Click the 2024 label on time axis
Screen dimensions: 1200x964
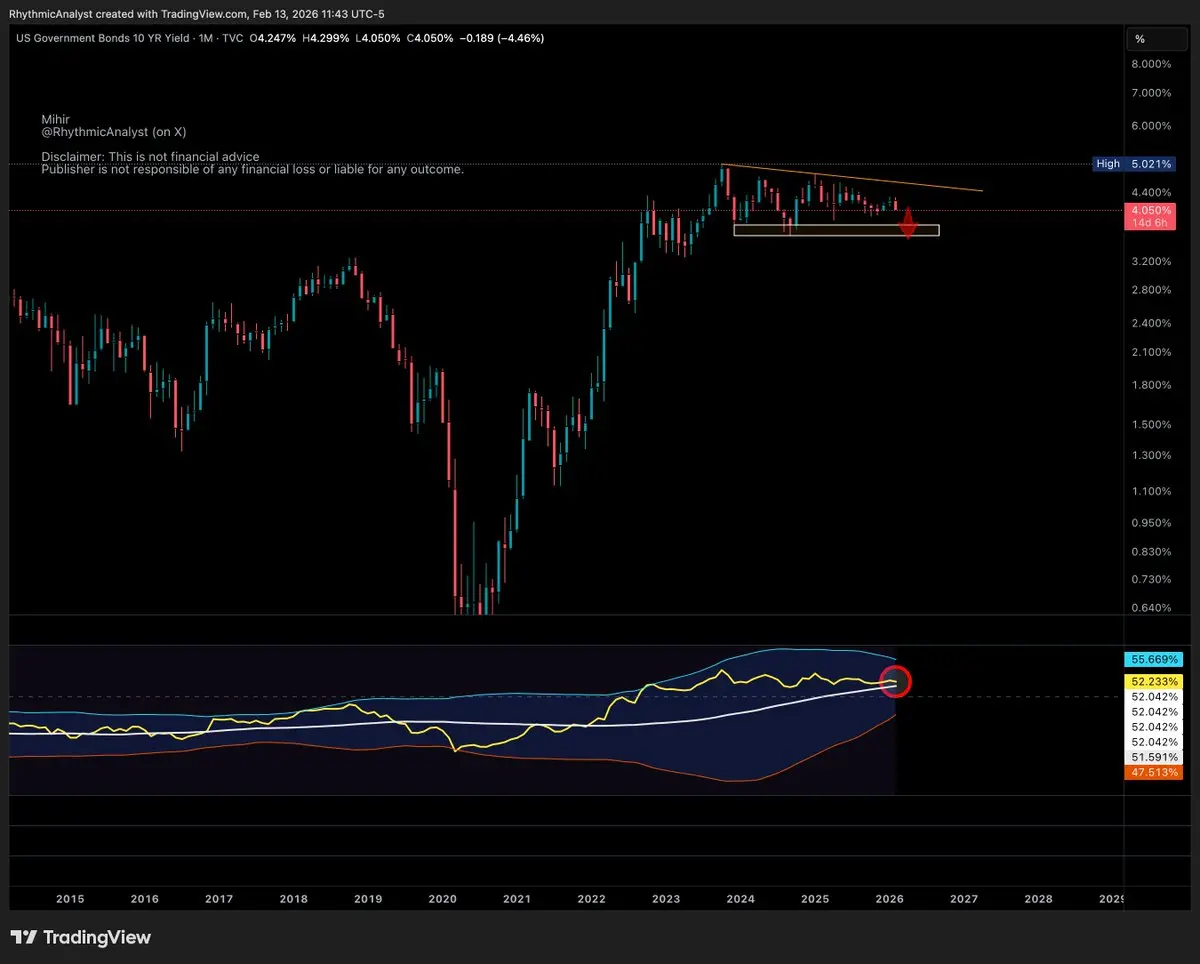coord(740,899)
